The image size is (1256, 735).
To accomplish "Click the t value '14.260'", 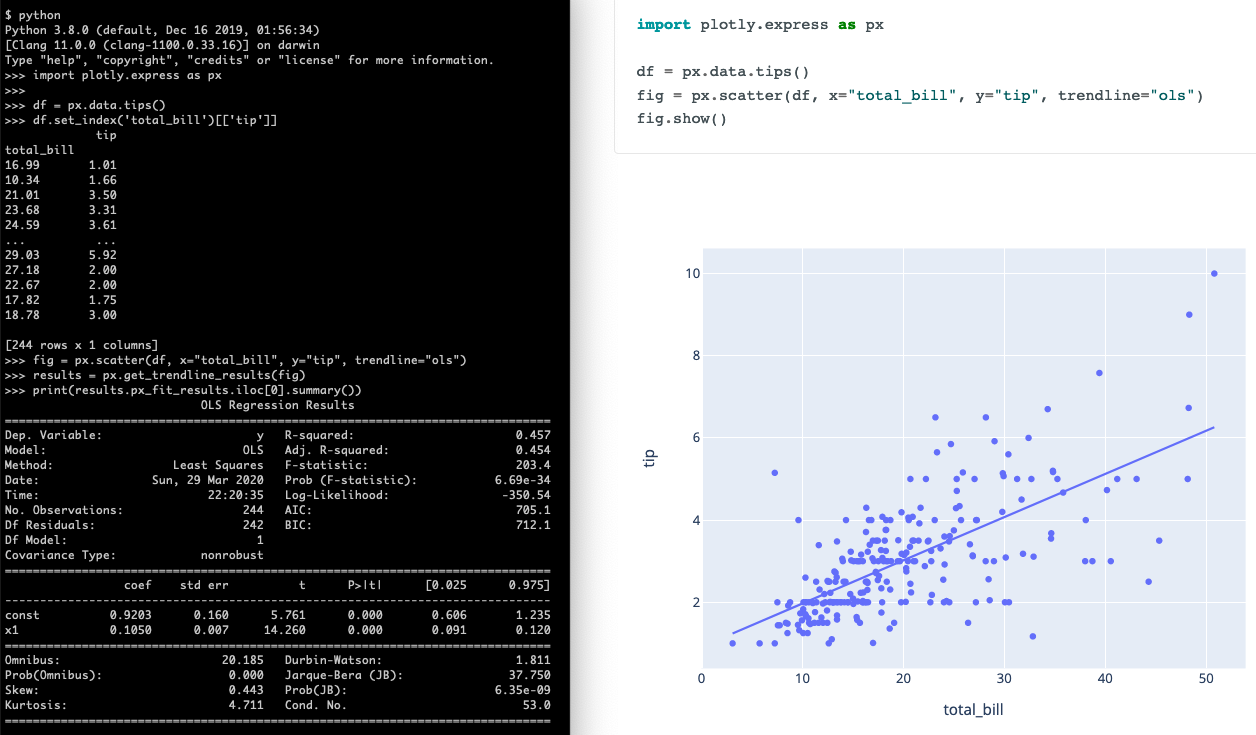I will [x=284, y=630].
